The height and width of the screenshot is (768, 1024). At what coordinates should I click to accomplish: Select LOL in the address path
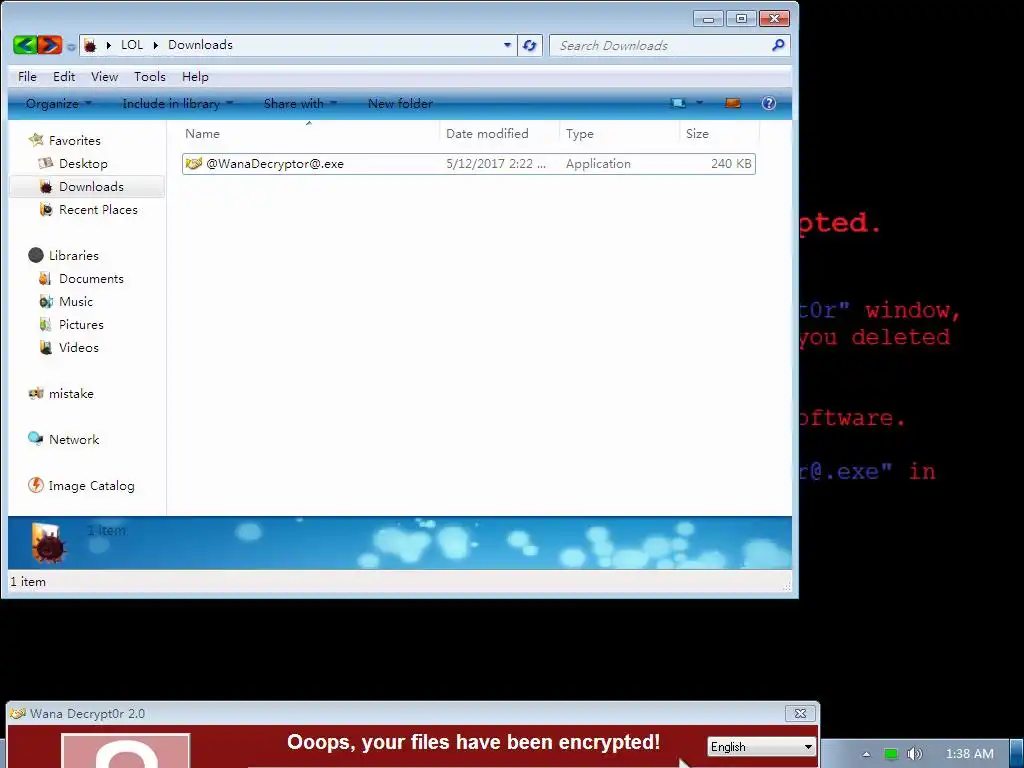coord(132,45)
